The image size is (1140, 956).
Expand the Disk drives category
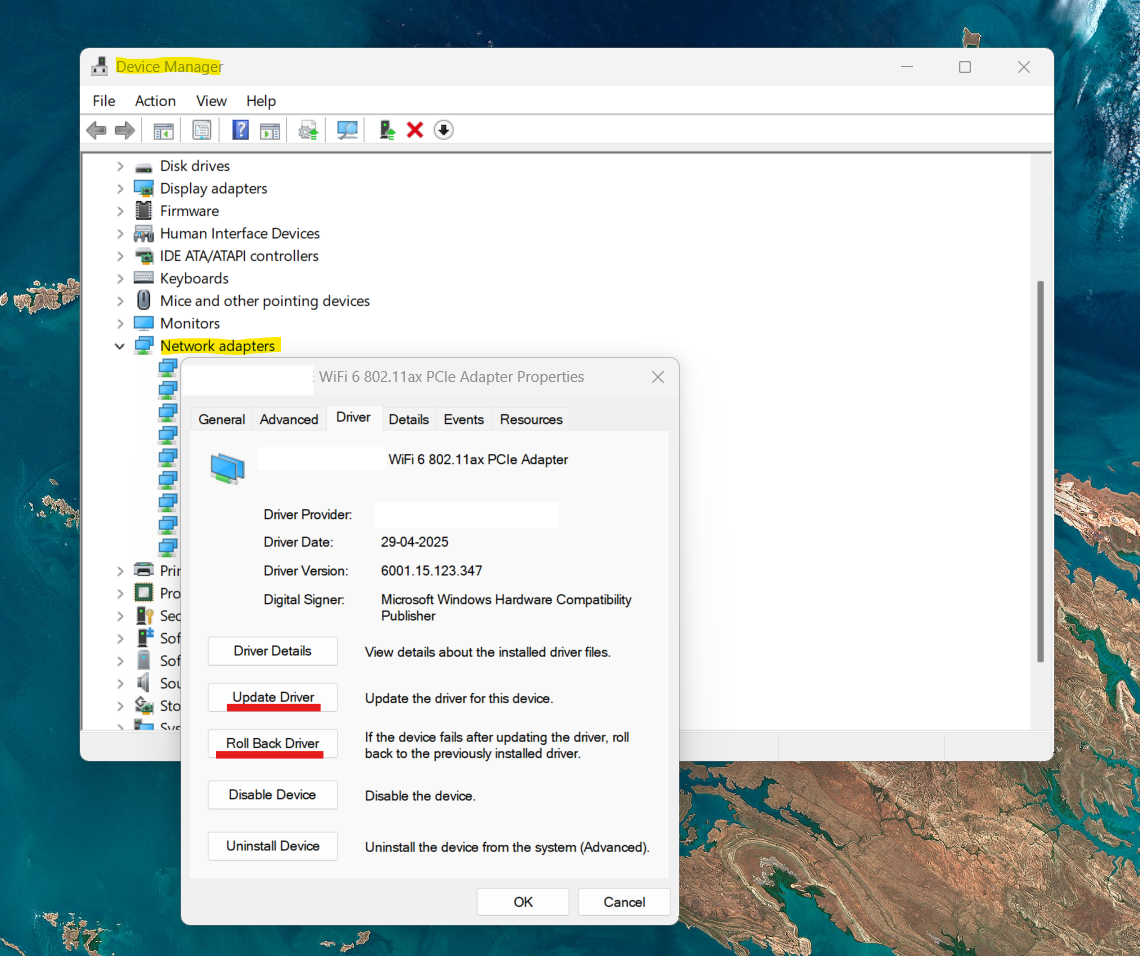pyautogui.click(x=120, y=165)
